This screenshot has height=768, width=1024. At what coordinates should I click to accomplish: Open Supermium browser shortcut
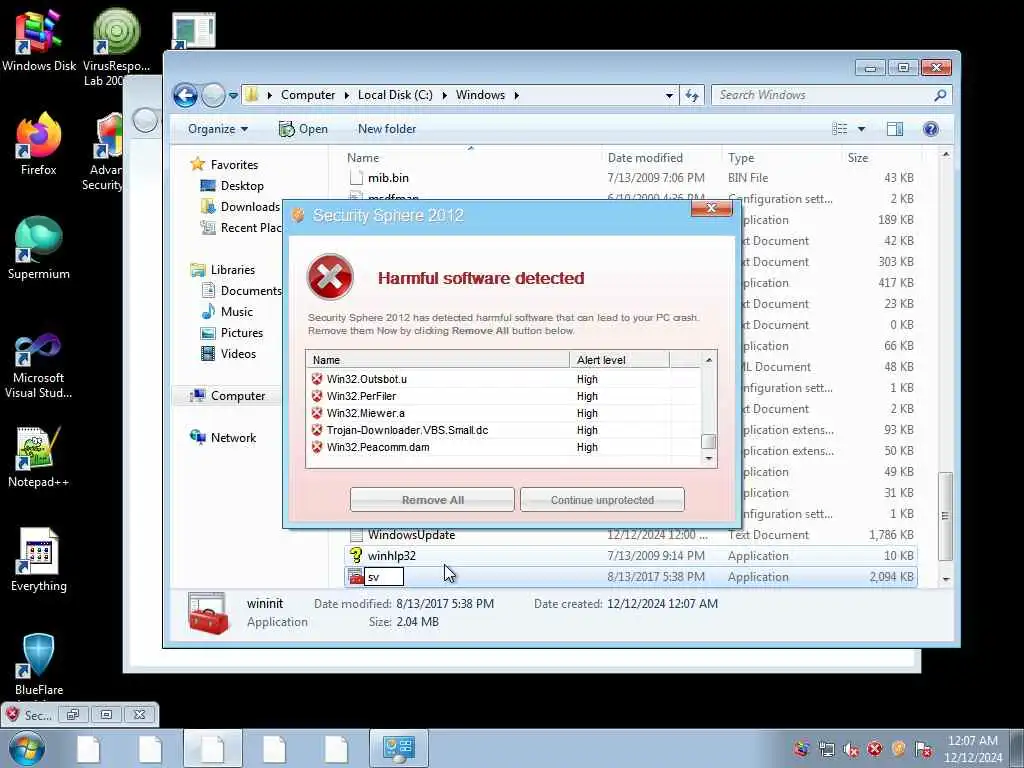(x=39, y=248)
